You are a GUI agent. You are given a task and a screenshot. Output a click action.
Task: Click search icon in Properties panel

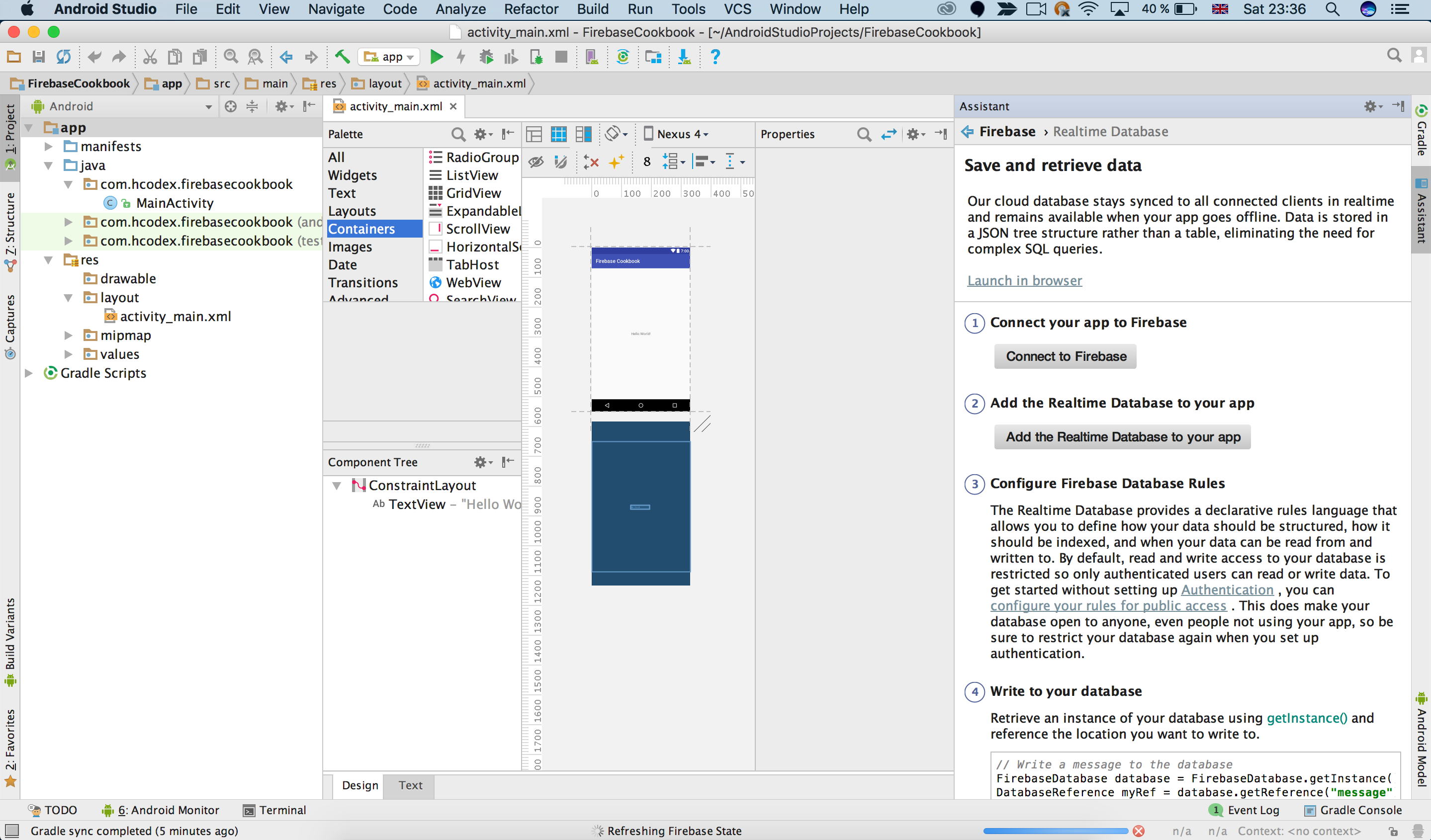(x=864, y=135)
